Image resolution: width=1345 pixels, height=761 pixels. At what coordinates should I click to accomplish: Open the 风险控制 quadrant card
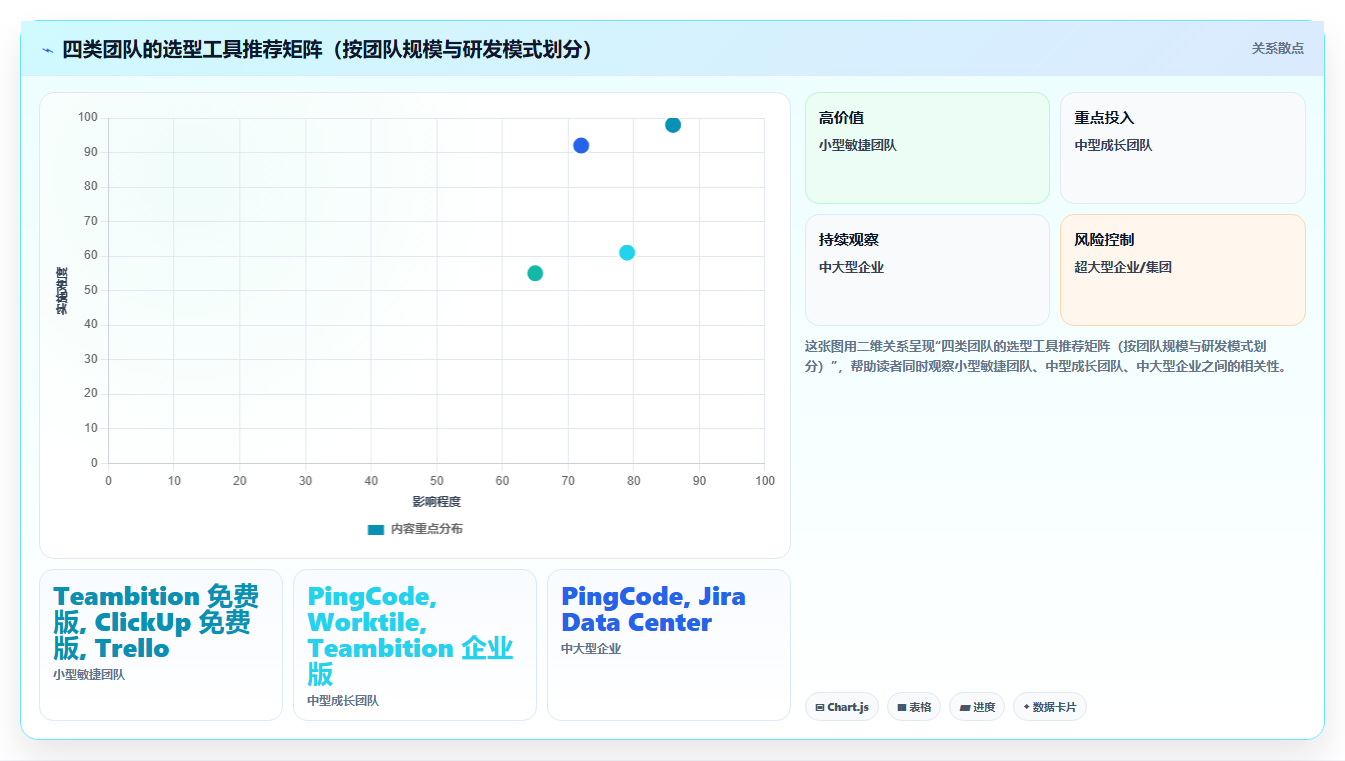click(1183, 270)
